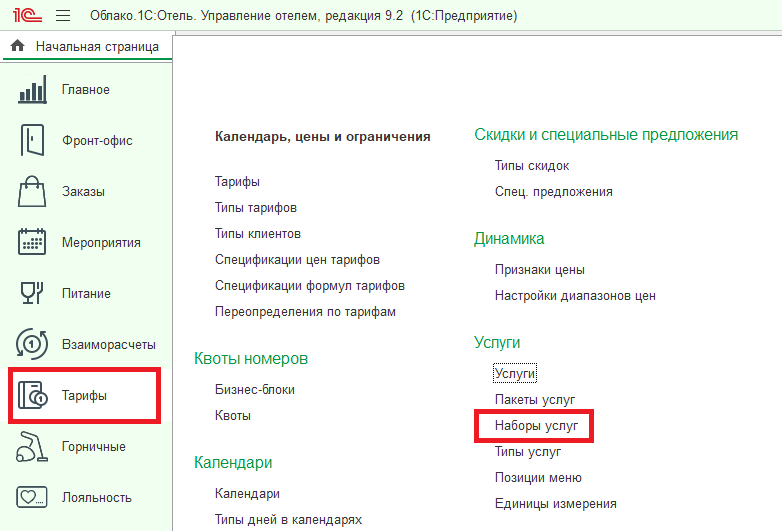The image size is (782, 531).
Task: Open Типы услуг
Action: click(528, 451)
